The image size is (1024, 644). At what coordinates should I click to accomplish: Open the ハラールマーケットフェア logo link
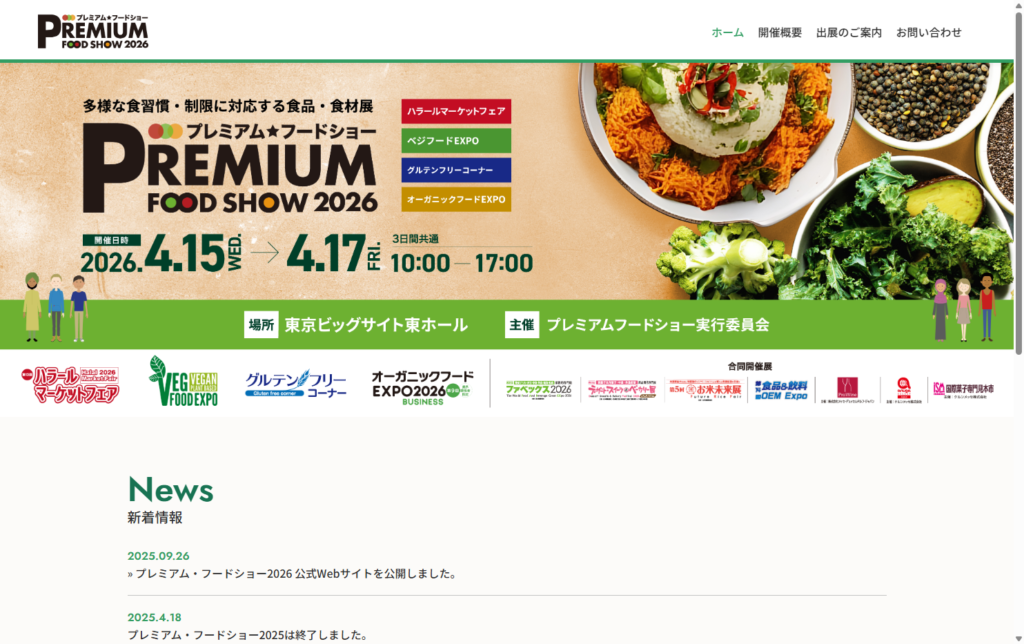point(71,385)
